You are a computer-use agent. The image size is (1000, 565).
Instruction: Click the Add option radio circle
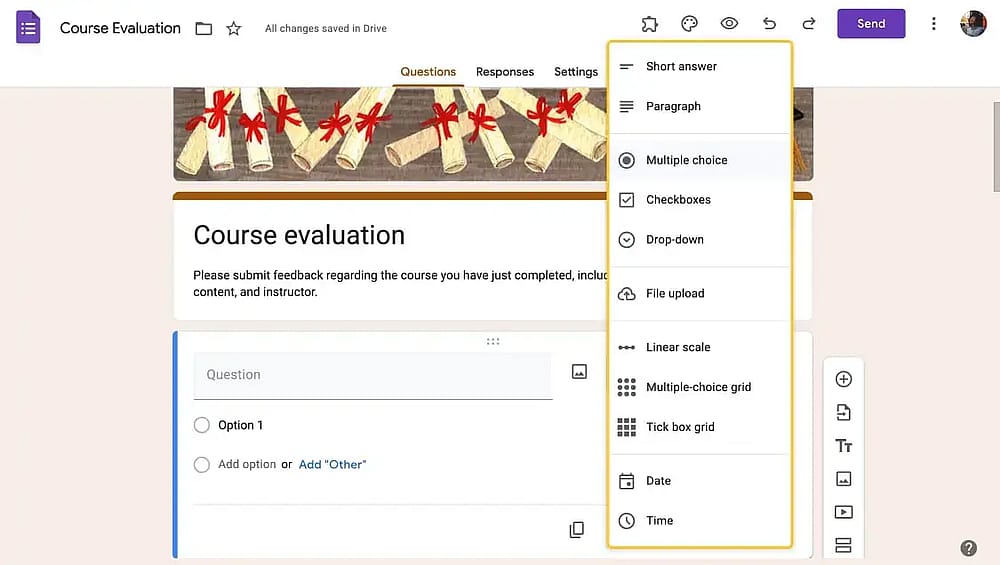(202, 465)
